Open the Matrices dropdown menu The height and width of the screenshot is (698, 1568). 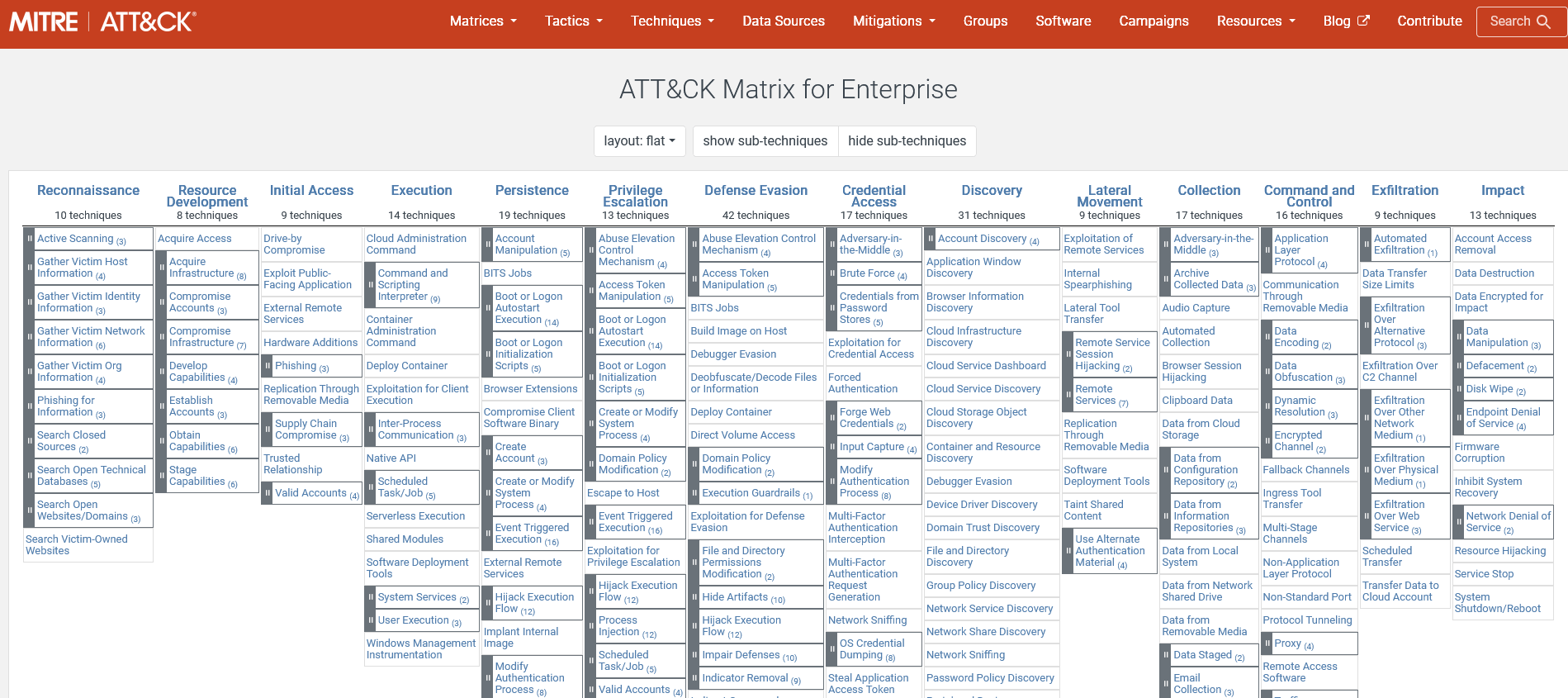click(483, 21)
